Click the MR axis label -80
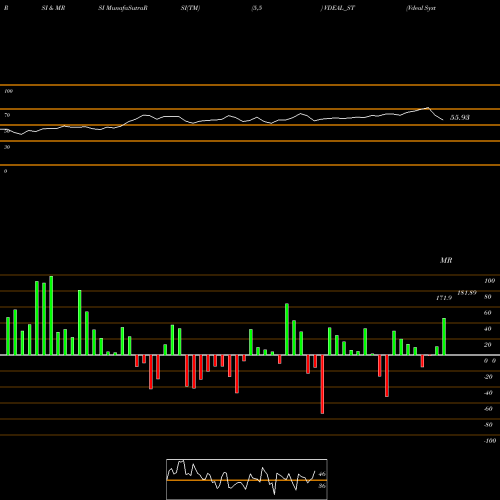This screenshot has height=500, width=500. [488, 425]
